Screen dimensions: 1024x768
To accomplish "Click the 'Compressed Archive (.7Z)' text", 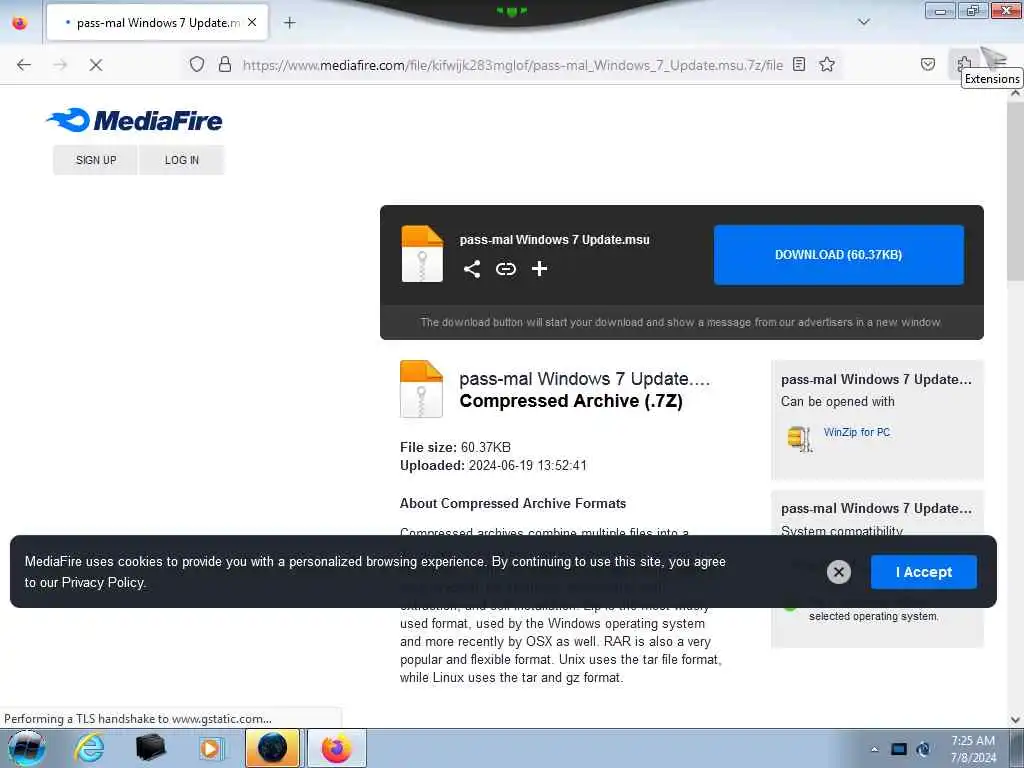I will point(571,401).
